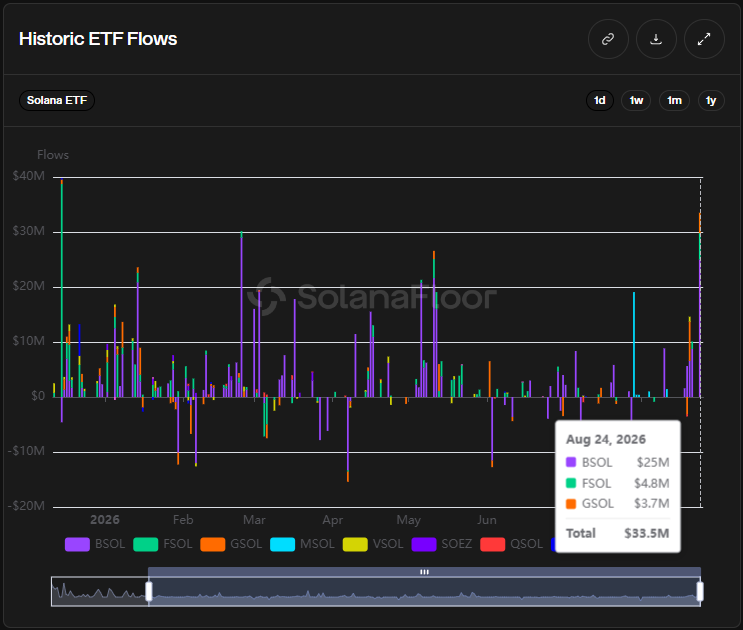Click the $30M axis label
Screen dimensions: 743x630
point(29,231)
